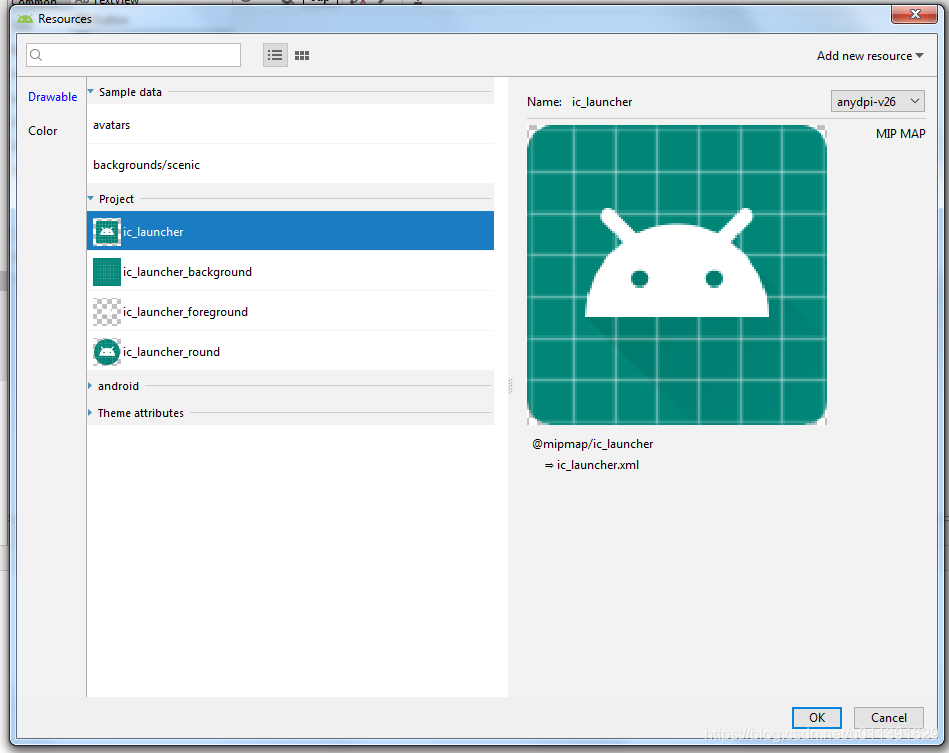The width and height of the screenshot is (949, 753).
Task: Close the Resources dialog
Action: coord(915,14)
